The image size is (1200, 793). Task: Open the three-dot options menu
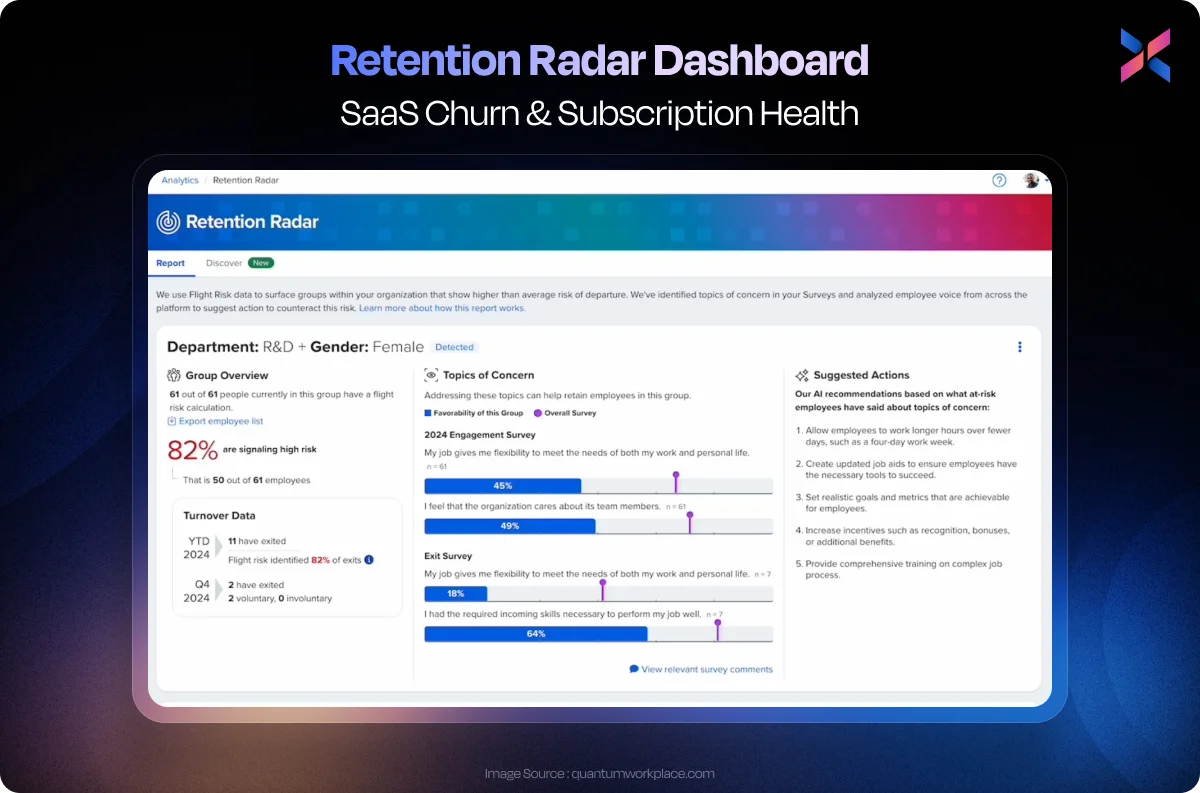coord(1020,347)
